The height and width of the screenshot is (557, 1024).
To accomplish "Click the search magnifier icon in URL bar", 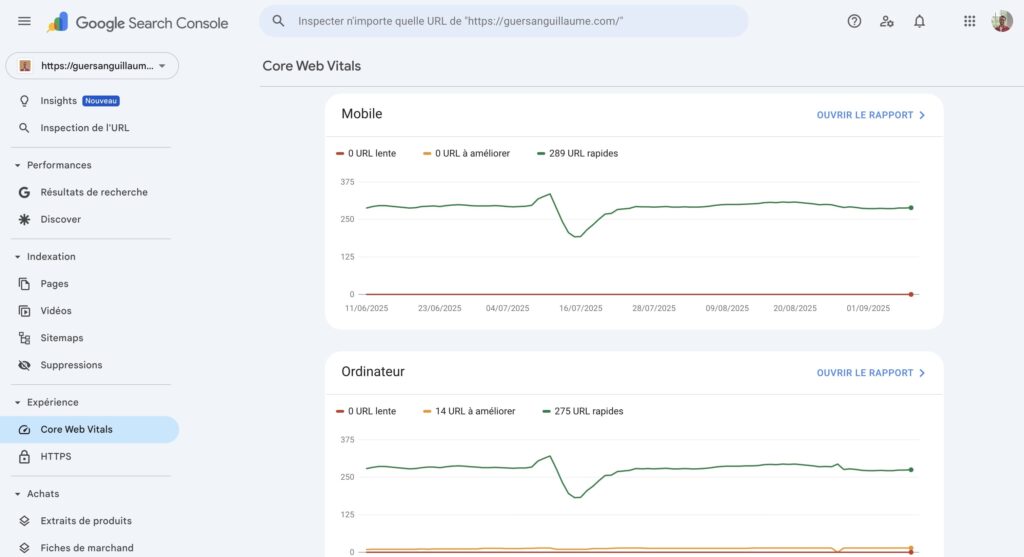I will (x=278, y=21).
